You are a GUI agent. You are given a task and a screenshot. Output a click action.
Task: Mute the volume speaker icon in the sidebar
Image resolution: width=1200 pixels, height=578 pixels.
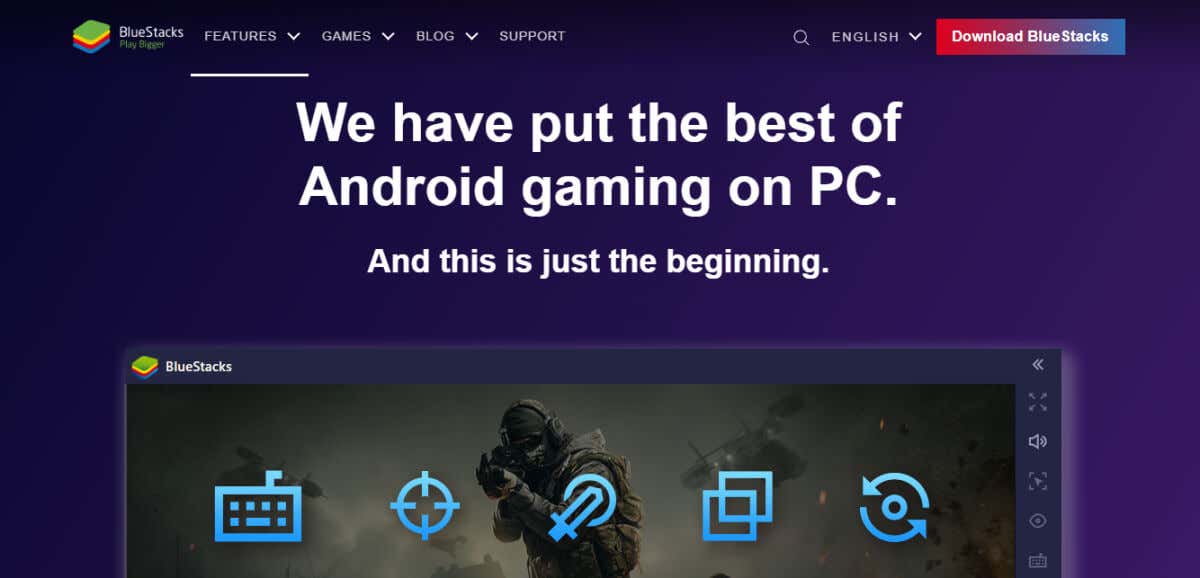coord(1038,441)
